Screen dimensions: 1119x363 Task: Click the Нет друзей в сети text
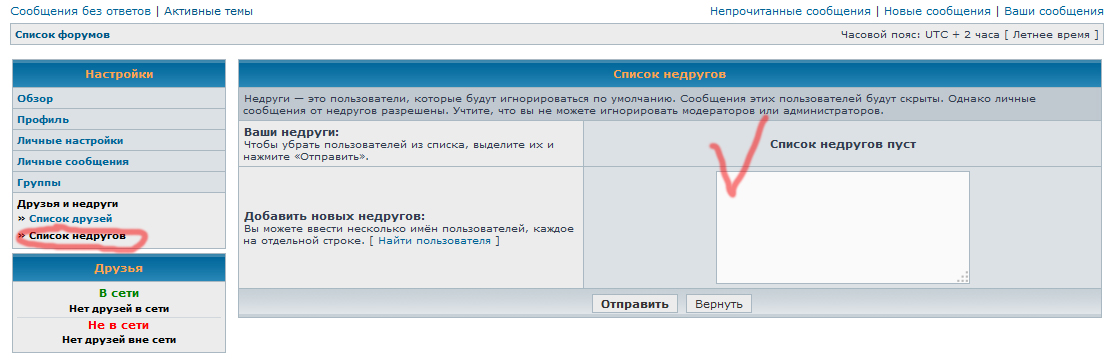119,309
